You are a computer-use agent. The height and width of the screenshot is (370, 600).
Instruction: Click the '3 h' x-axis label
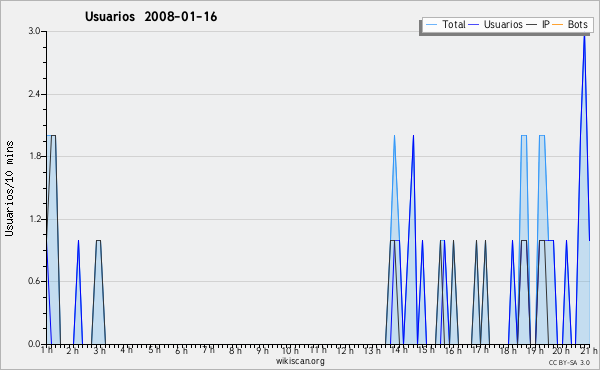tap(99, 350)
